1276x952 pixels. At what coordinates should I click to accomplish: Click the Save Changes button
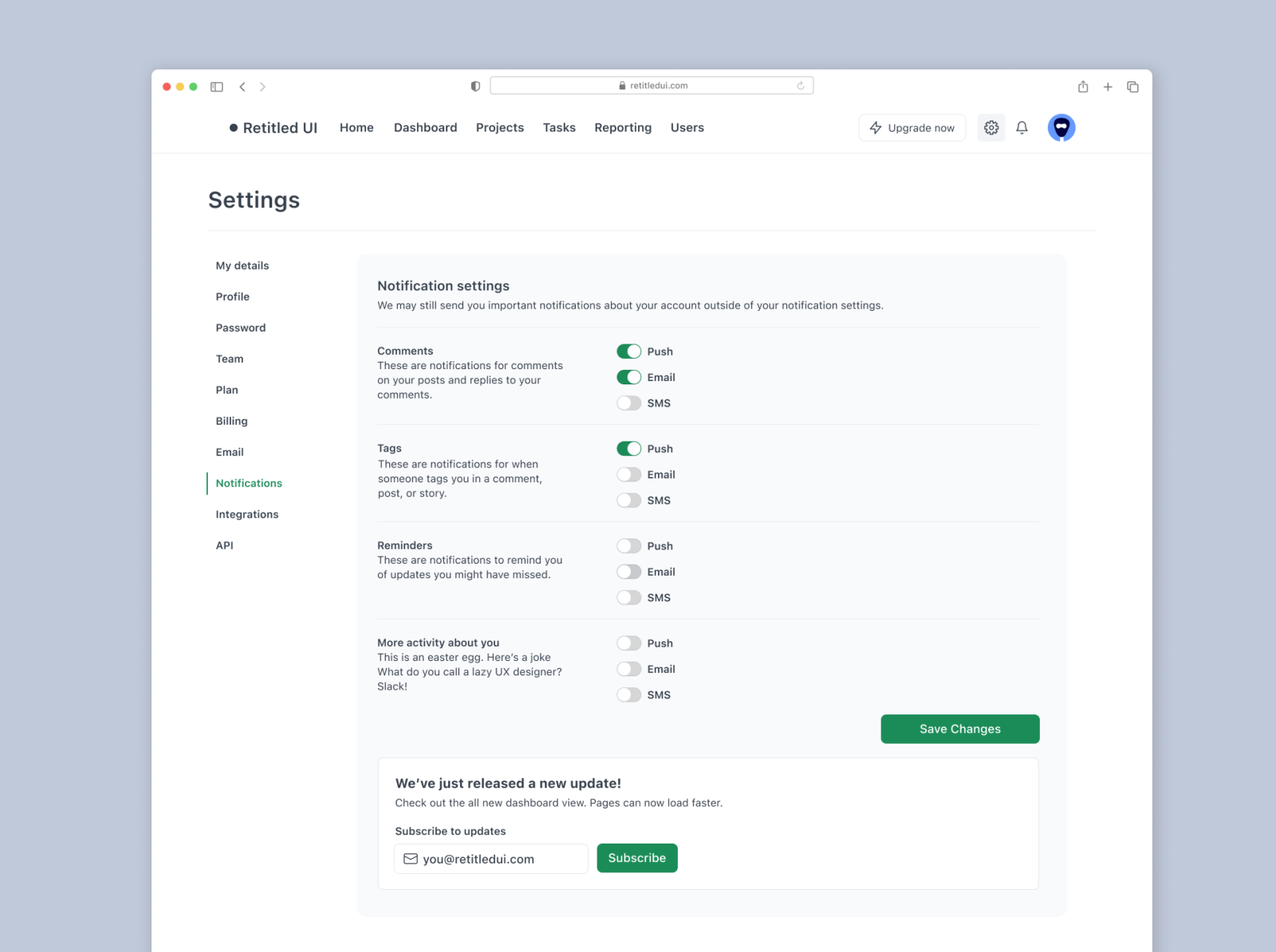click(x=959, y=728)
